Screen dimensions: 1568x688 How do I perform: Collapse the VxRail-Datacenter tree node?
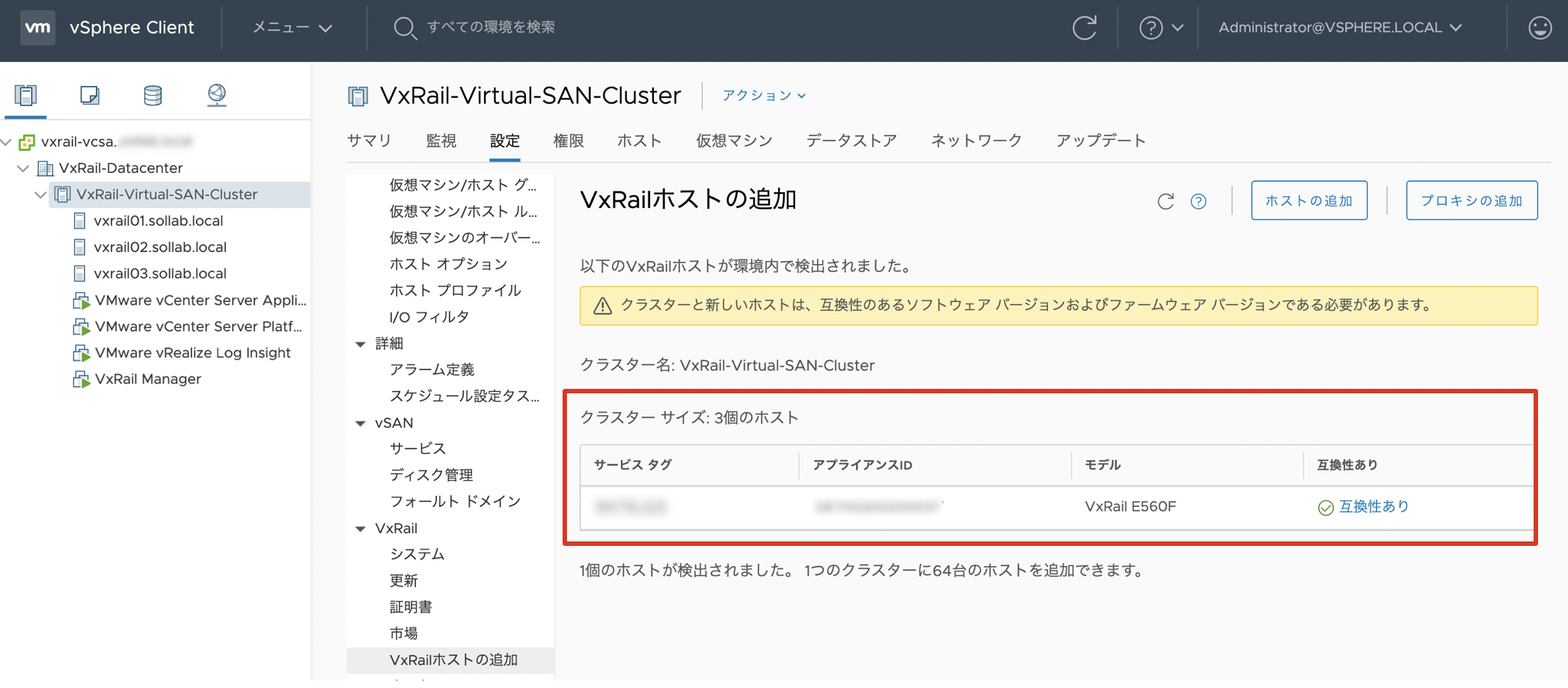click(x=23, y=168)
